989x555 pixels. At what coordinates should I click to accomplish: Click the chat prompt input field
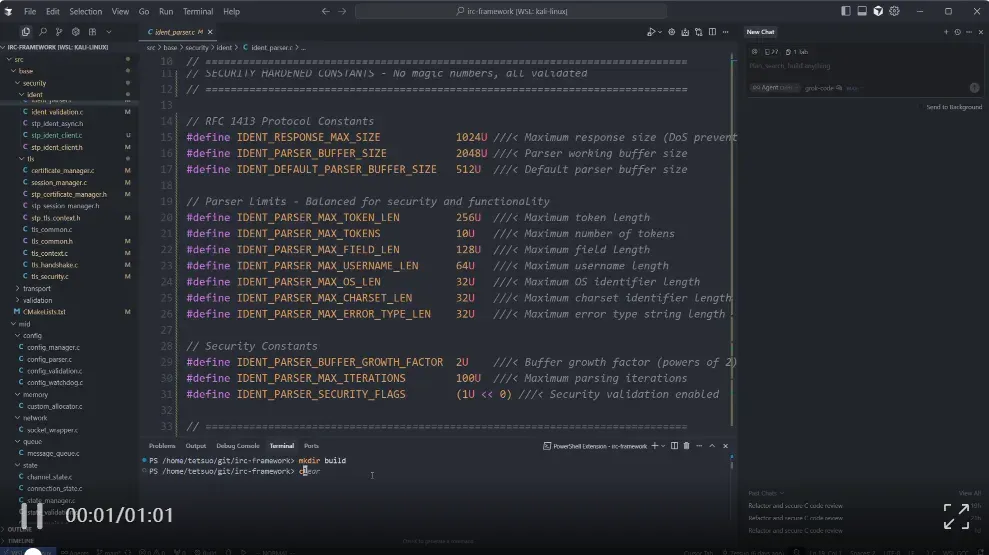[x=864, y=66]
